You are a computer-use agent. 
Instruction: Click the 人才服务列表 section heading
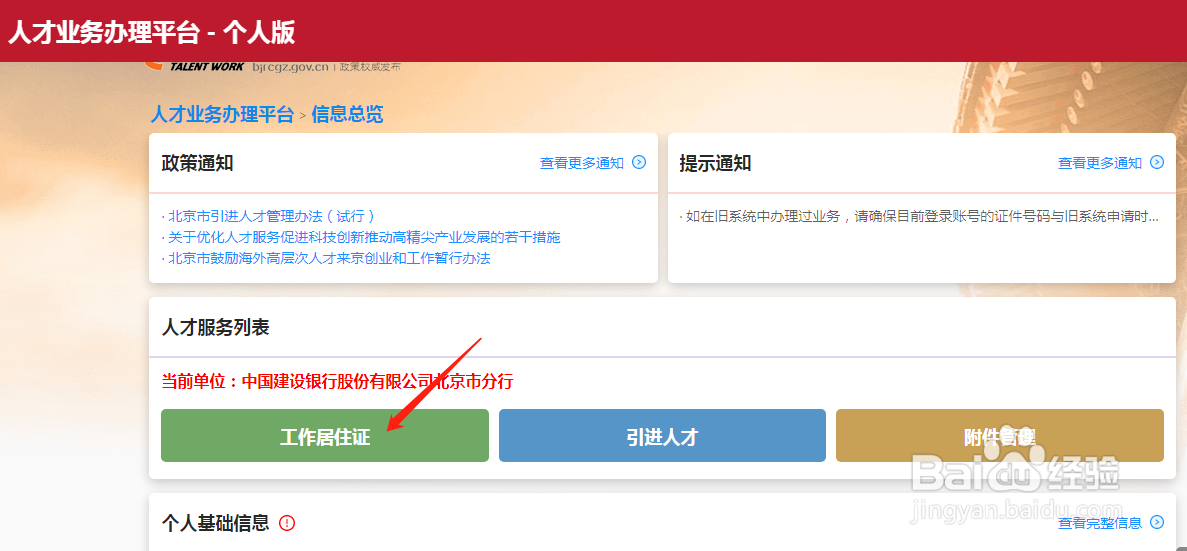(216, 327)
